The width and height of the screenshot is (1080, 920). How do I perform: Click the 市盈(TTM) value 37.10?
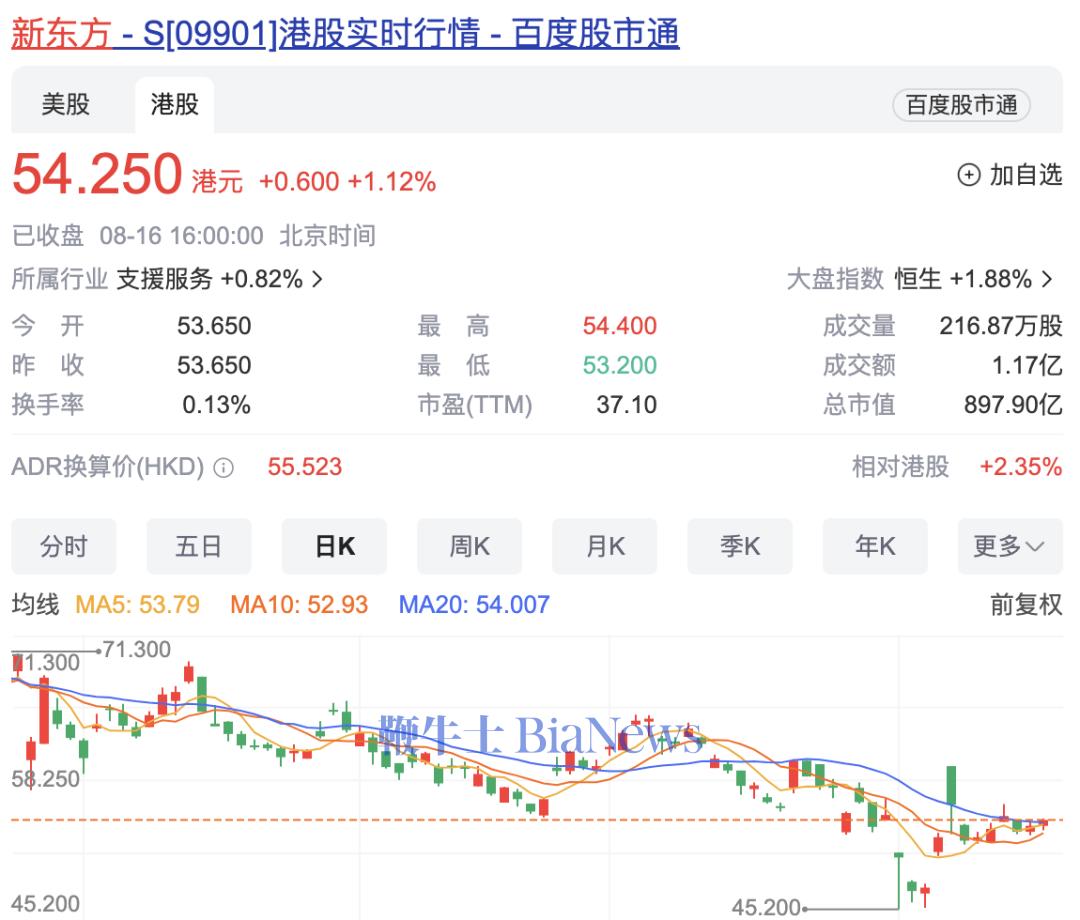tap(626, 404)
